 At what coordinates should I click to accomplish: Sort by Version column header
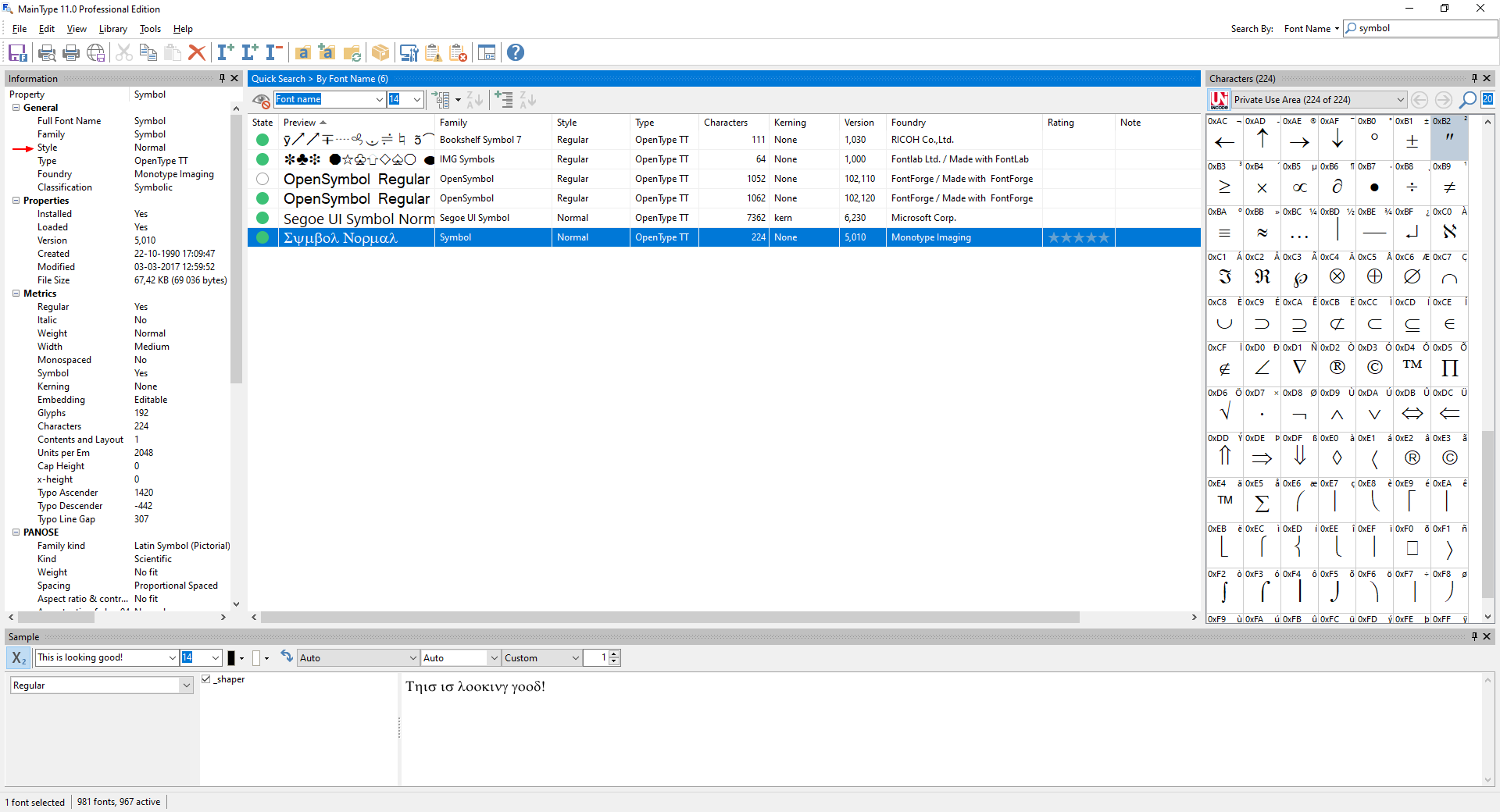pos(862,123)
